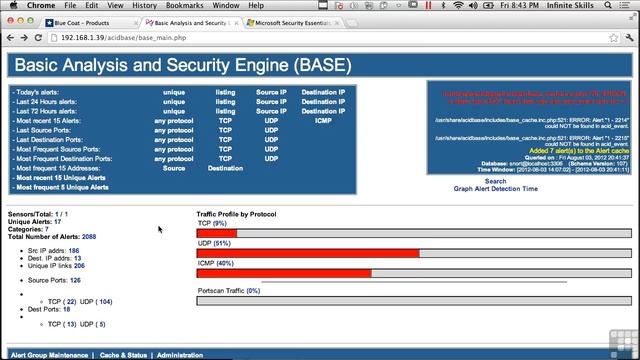Viewport: 640px width, 360px height.
Task: Open the Help menu
Action: tap(256, 5)
